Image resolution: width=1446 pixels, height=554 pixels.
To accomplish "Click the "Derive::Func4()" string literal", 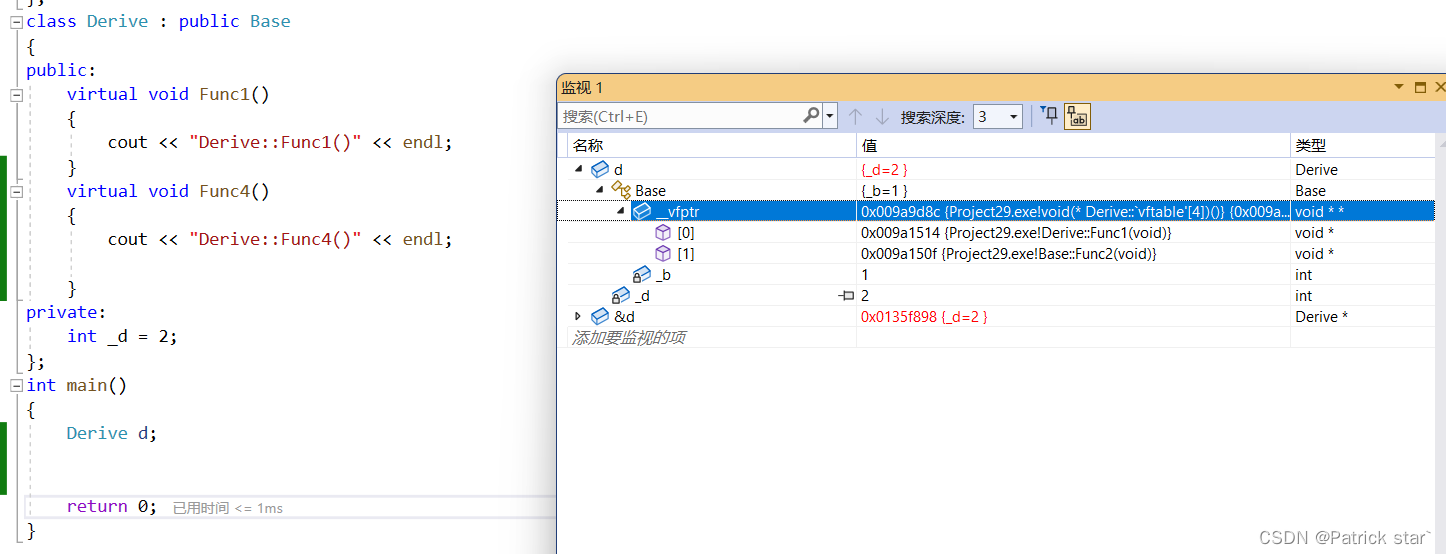I will coord(275,239).
